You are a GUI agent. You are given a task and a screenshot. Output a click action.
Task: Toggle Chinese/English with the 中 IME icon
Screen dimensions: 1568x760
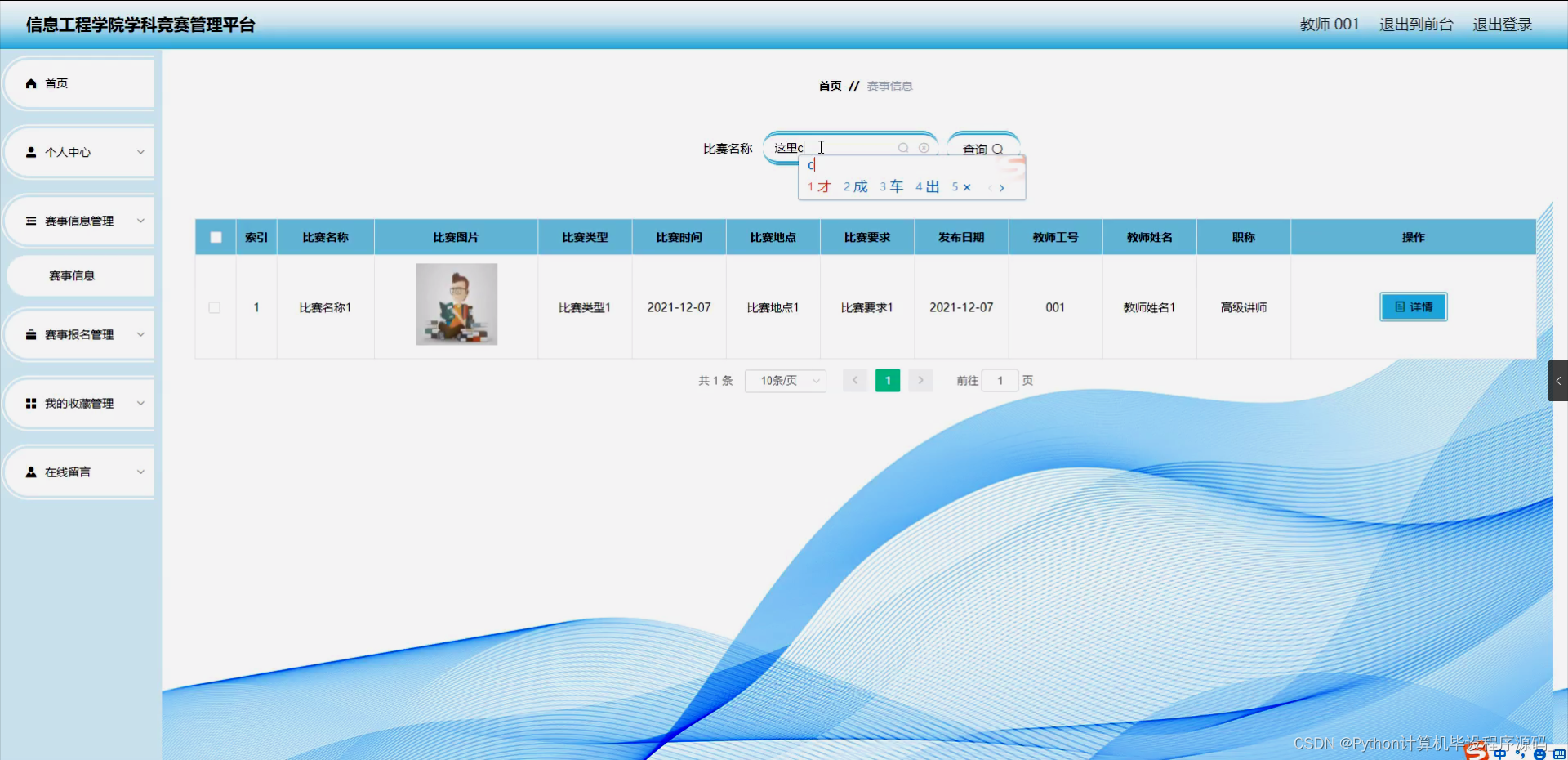point(1499,753)
